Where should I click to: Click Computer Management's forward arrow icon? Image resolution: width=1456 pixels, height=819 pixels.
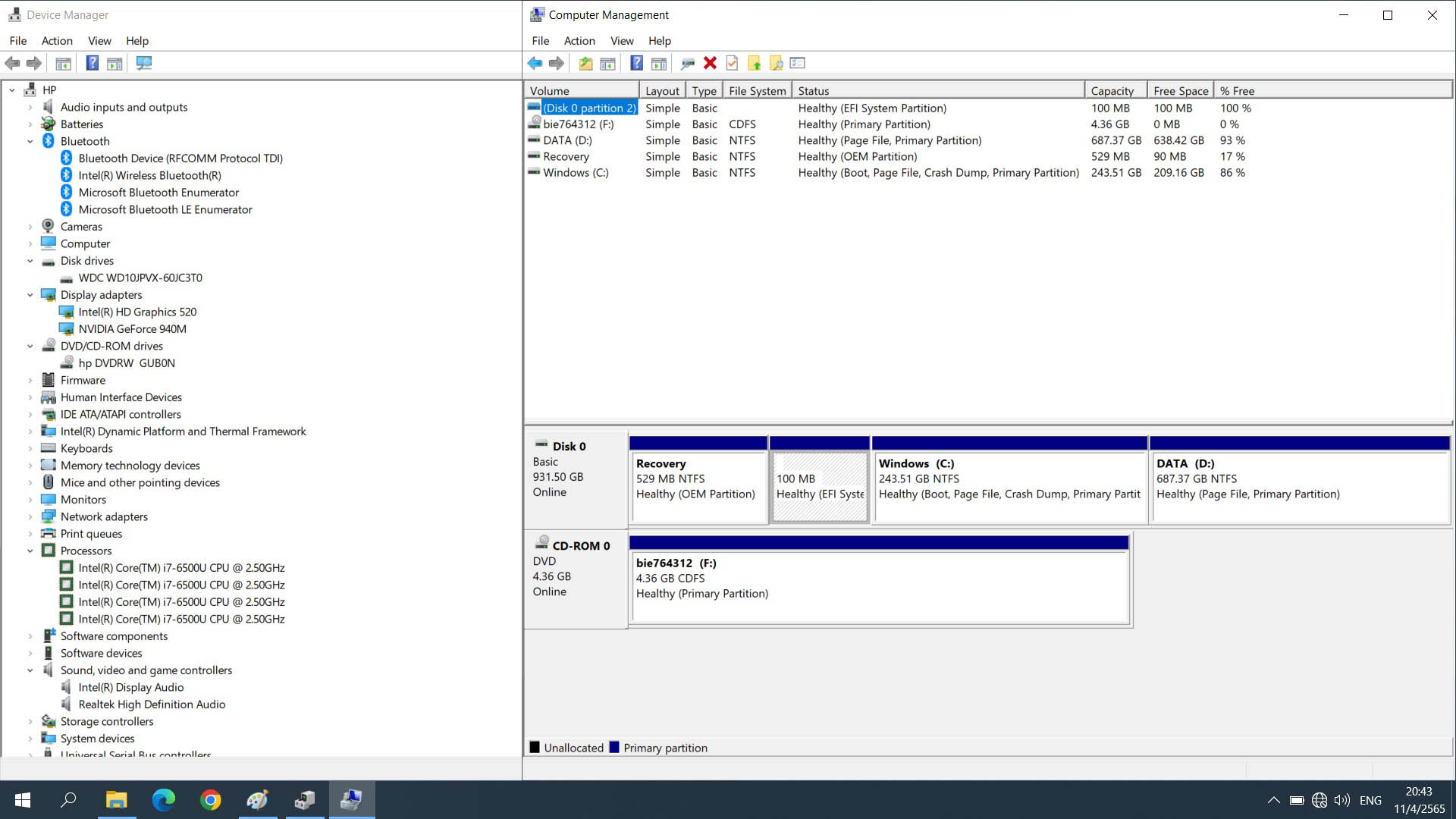tap(557, 64)
